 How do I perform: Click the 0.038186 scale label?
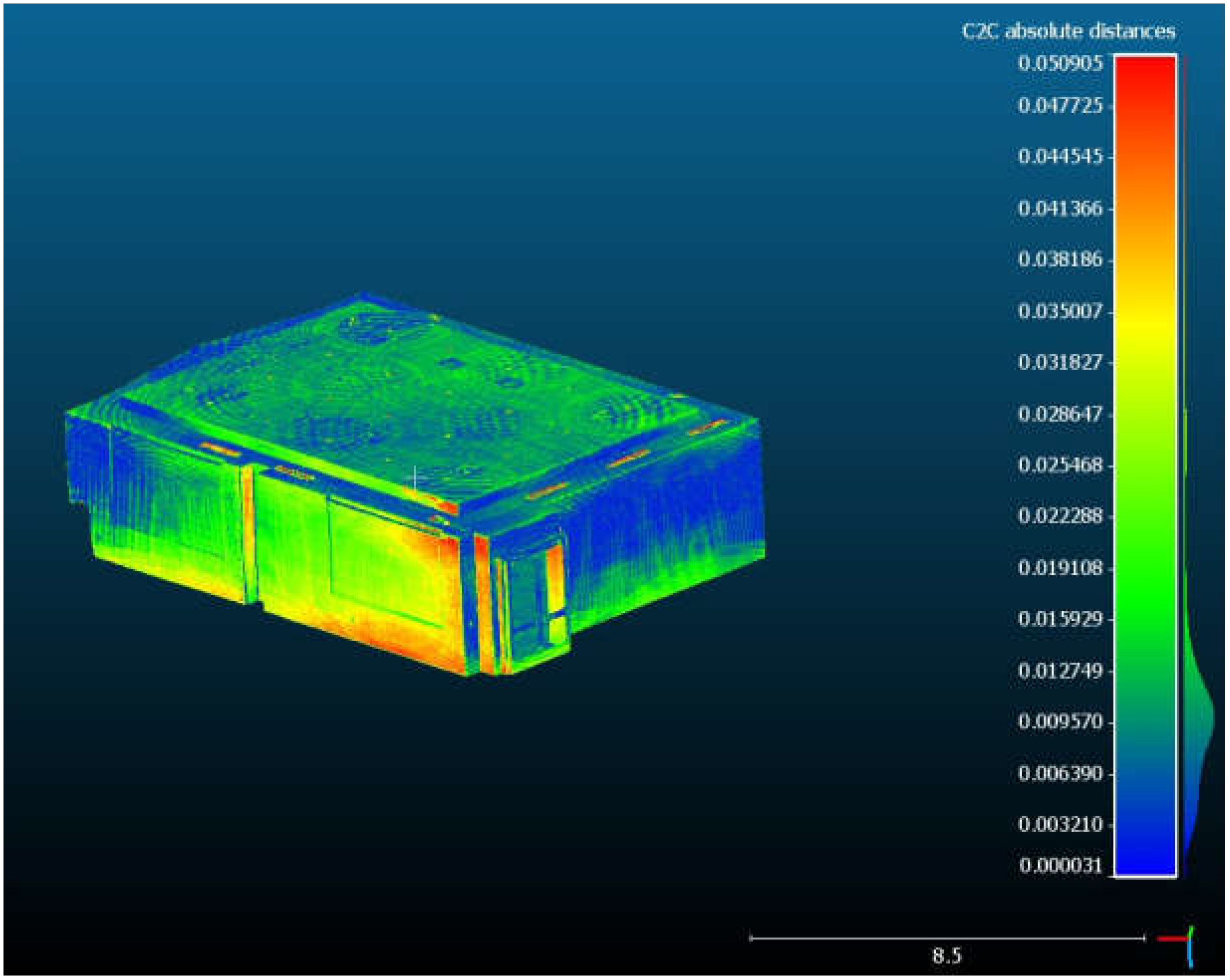pyautogui.click(x=1060, y=260)
